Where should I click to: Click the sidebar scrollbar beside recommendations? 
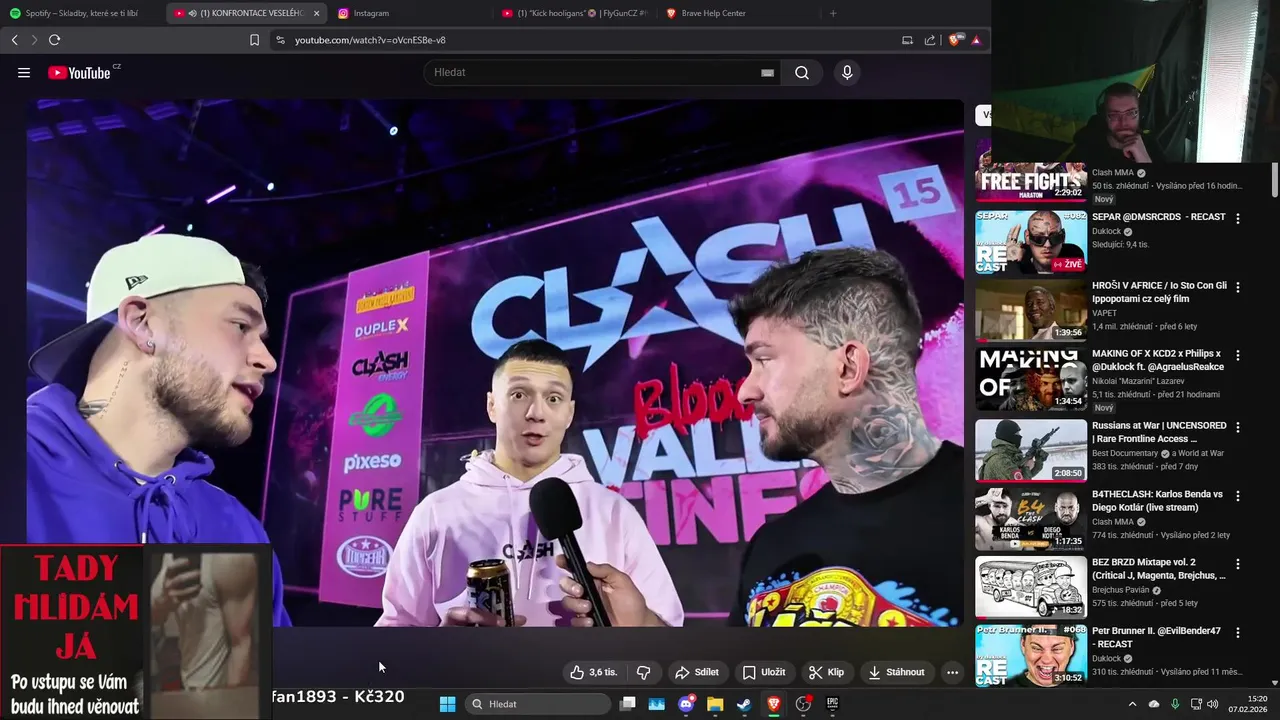pos(1275,180)
